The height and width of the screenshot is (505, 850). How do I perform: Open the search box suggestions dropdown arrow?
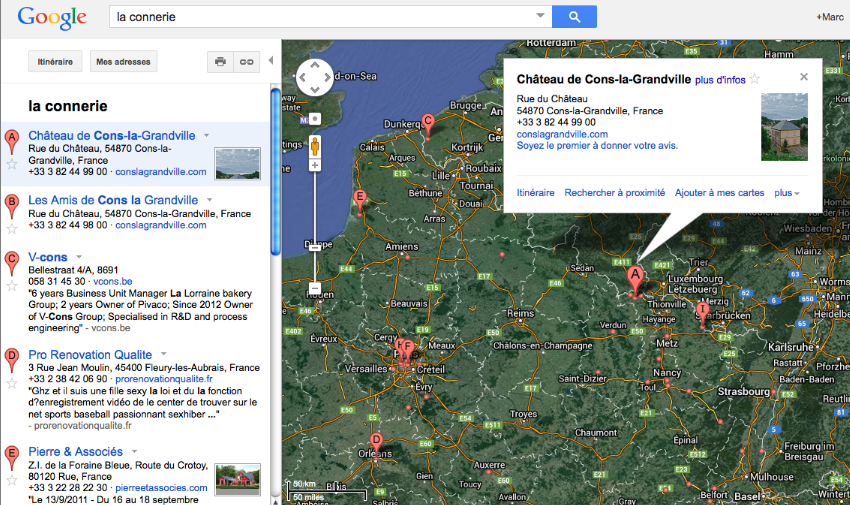tap(540, 16)
